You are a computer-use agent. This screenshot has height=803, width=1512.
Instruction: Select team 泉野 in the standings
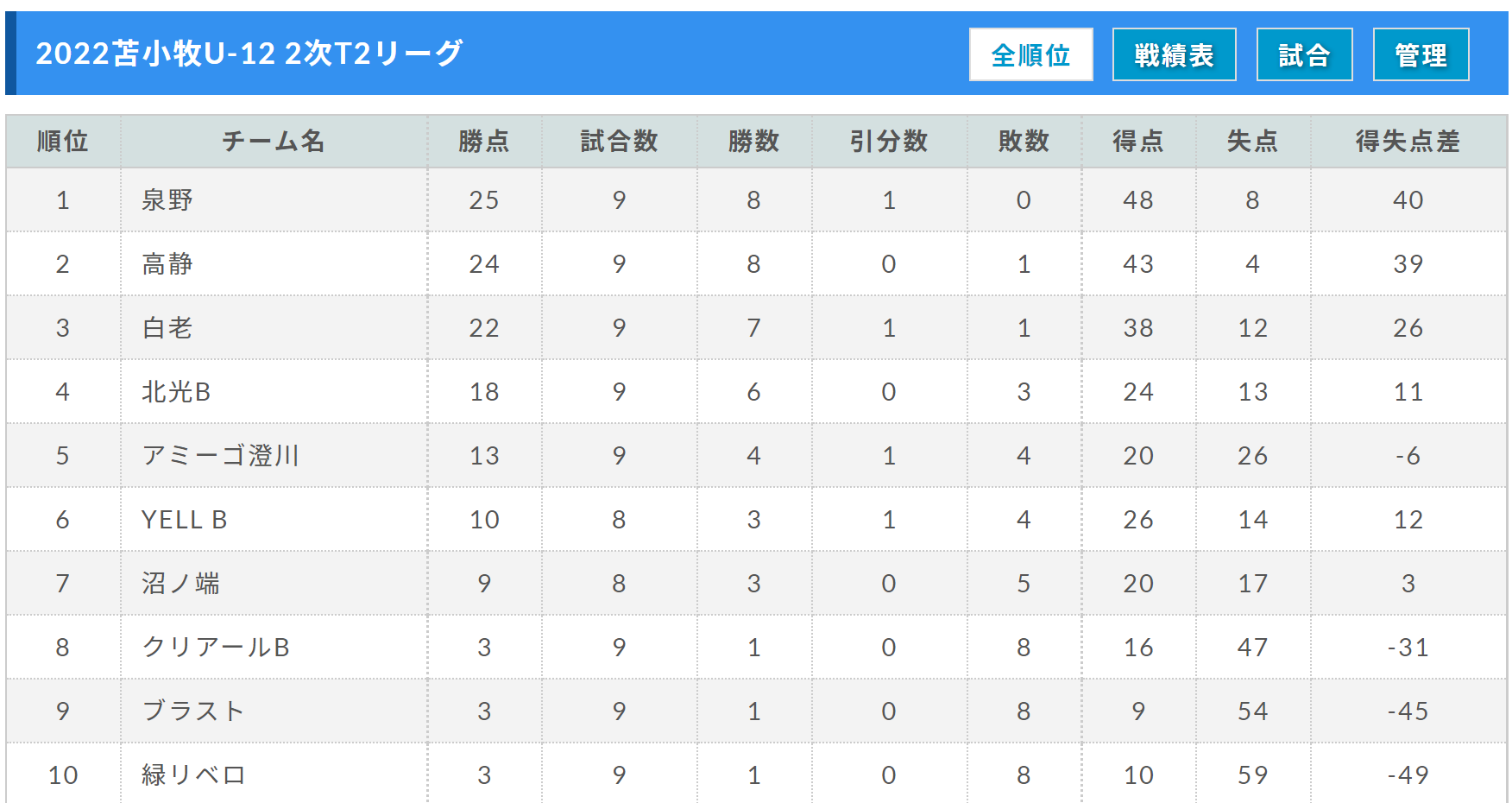[167, 200]
